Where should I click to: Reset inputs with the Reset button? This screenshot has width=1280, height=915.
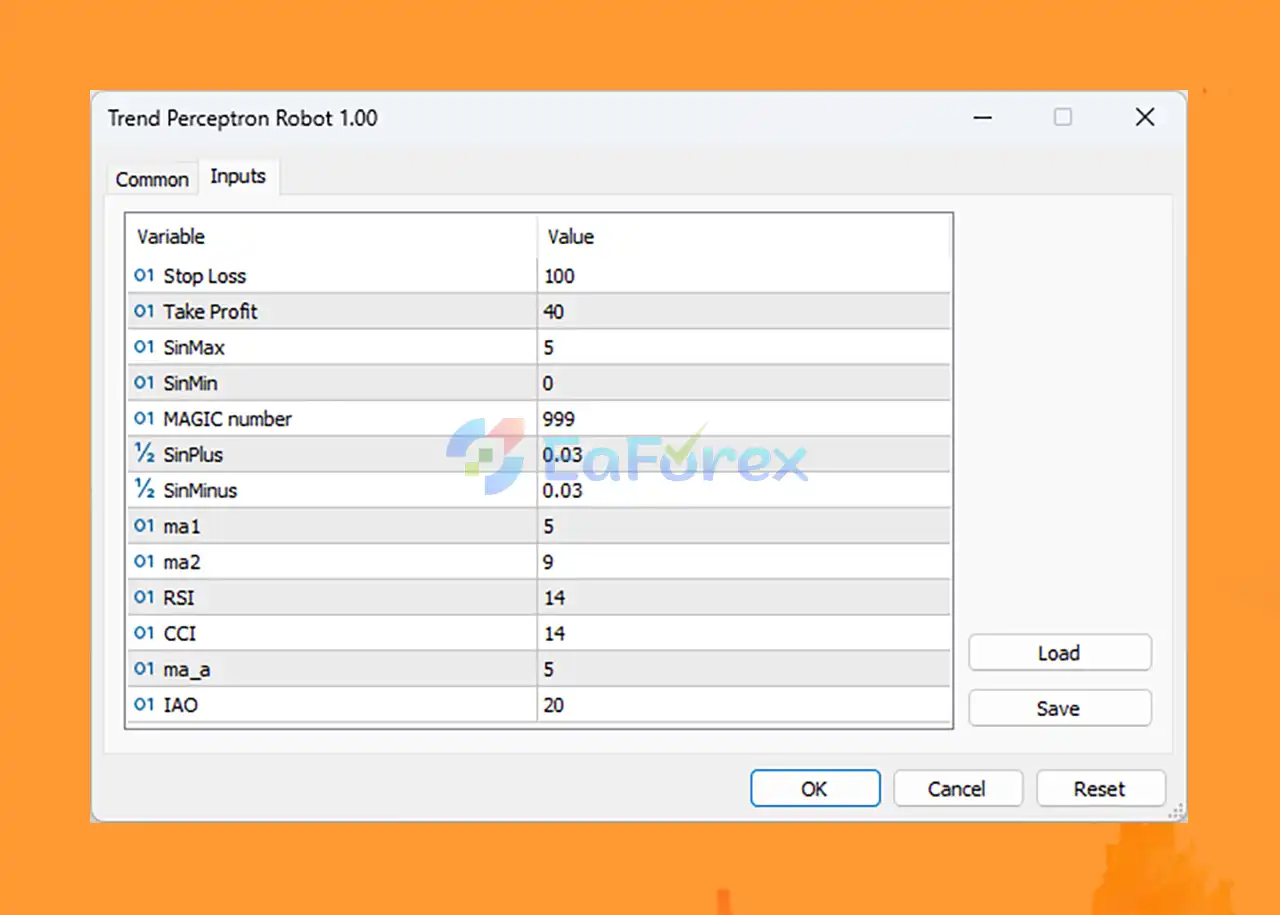pos(1100,789)
